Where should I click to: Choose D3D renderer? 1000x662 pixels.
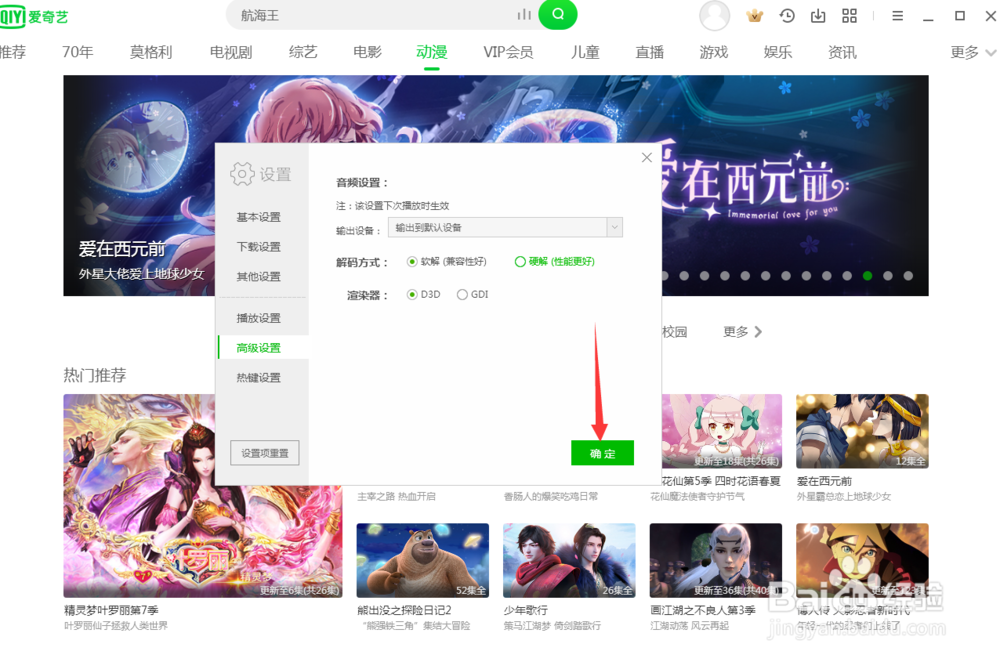point(423,294)
